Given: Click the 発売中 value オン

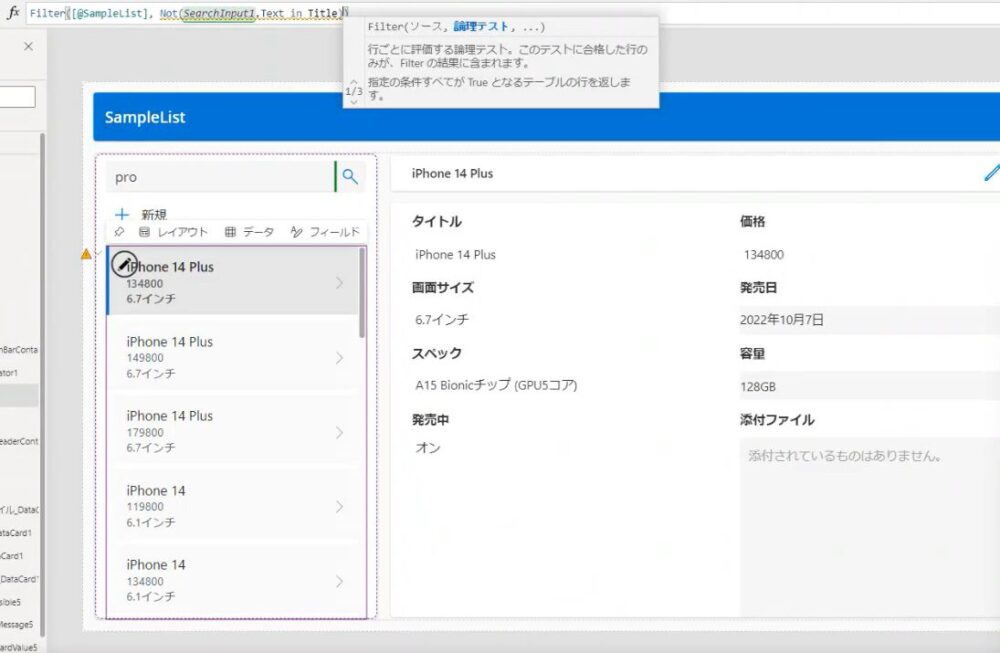Looking at the screenshot, I should [x=428, y=448].
